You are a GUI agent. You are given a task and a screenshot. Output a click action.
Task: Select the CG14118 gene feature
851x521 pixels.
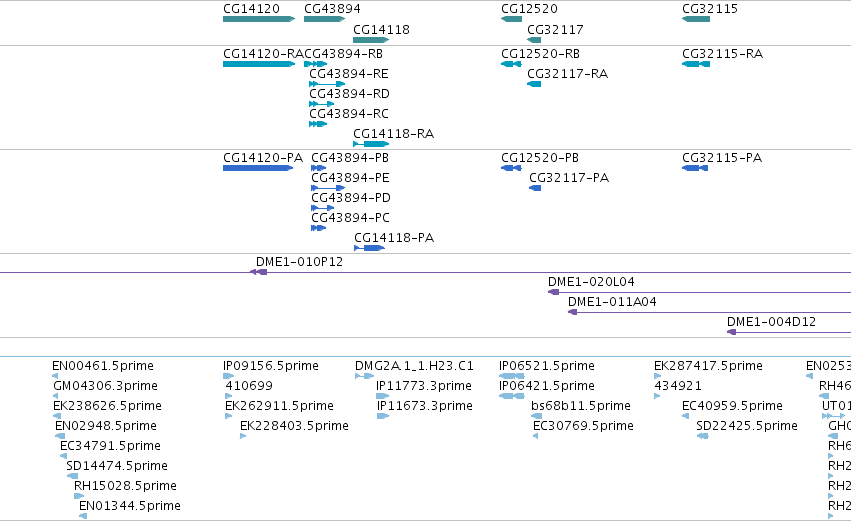tap(371, 40)
